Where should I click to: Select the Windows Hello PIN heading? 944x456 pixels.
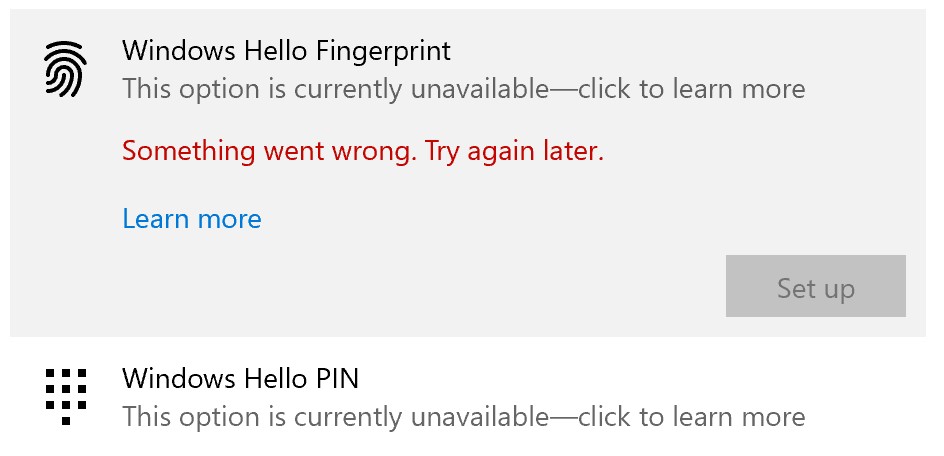240,378
